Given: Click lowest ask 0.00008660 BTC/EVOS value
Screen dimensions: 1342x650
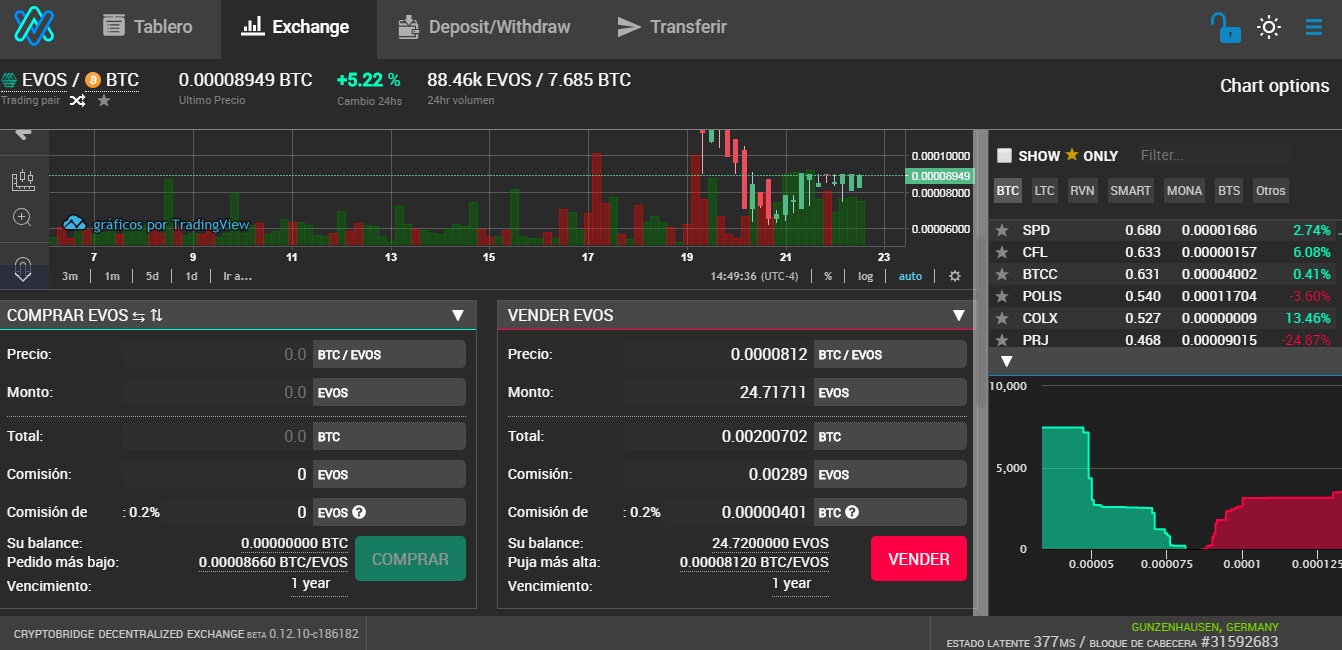Looking at the screenshot, I should (273, 562).
